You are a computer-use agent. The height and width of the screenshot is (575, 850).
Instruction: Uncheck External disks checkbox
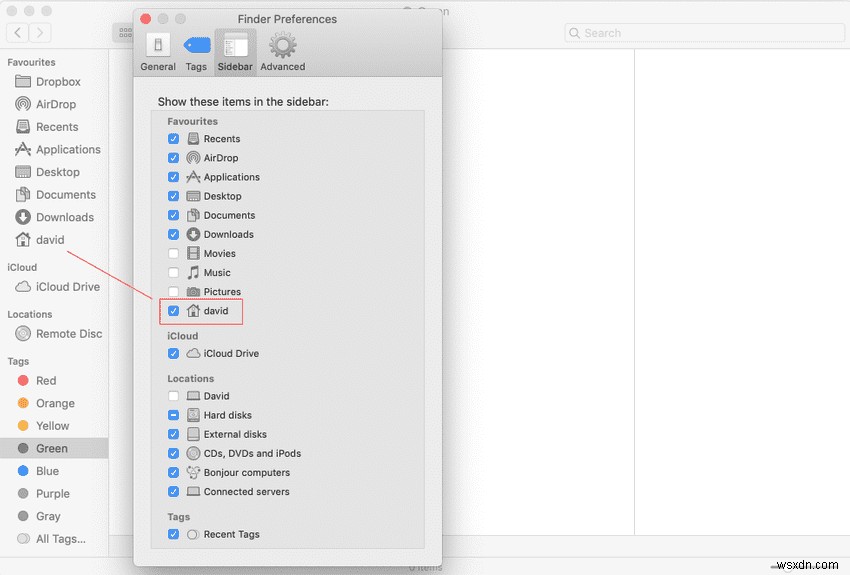pyautogui.click(x=173, y=434)
